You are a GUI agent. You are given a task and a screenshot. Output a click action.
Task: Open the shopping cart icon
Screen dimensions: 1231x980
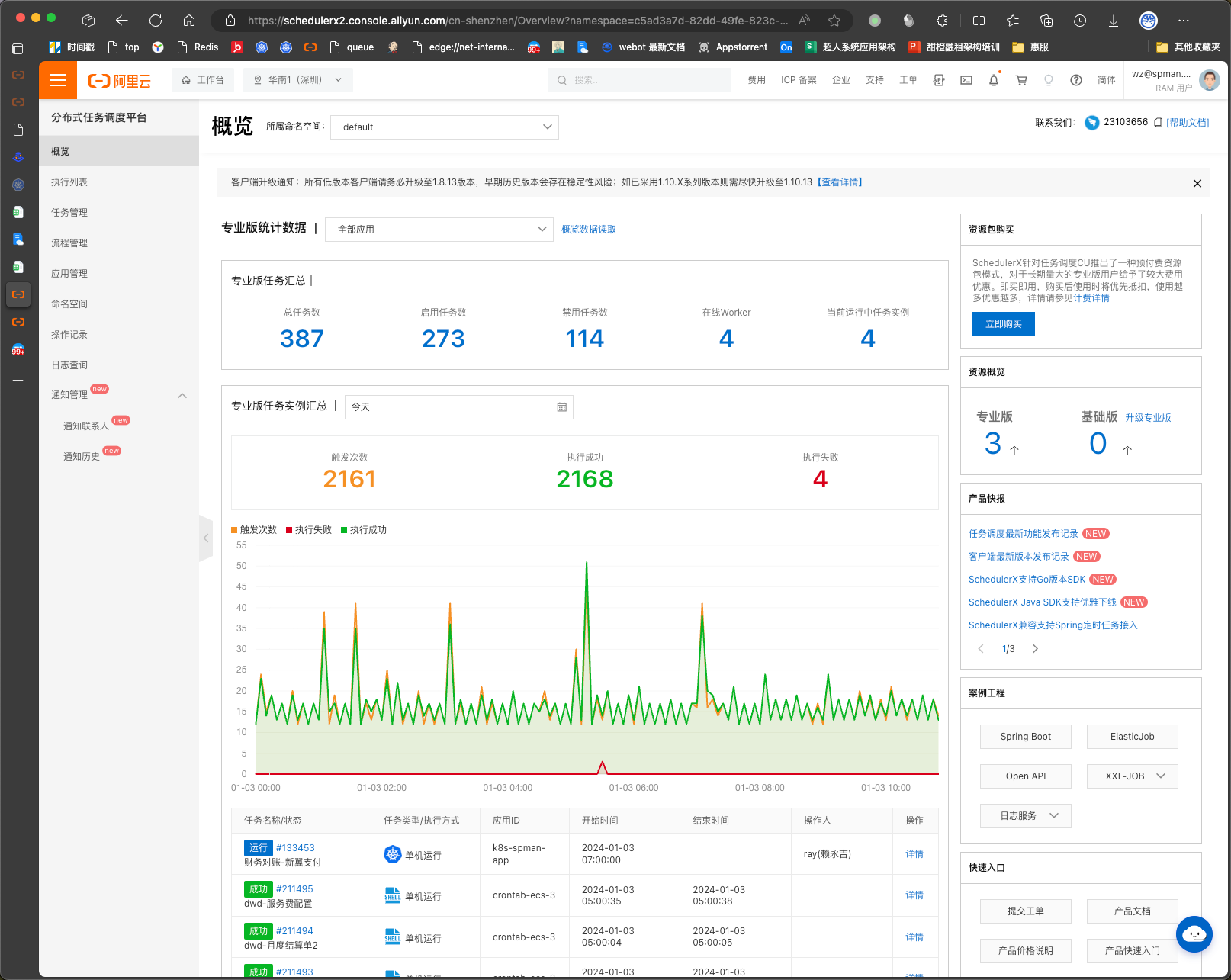(1021, 80)
